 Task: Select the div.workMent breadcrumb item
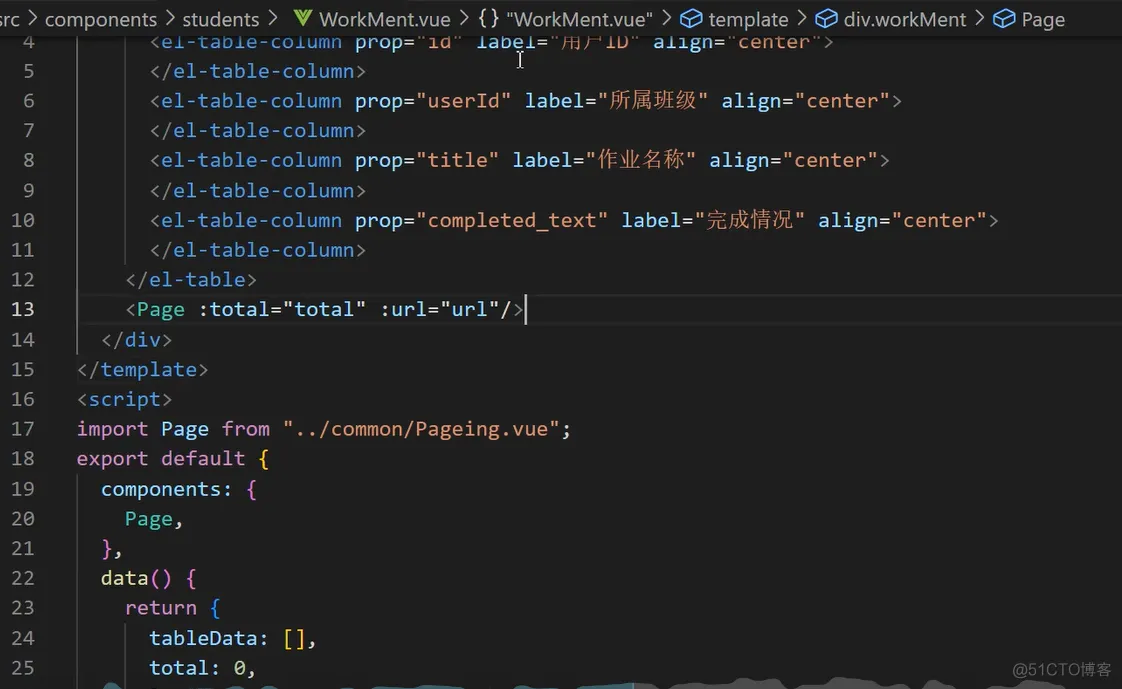[904, 19]
